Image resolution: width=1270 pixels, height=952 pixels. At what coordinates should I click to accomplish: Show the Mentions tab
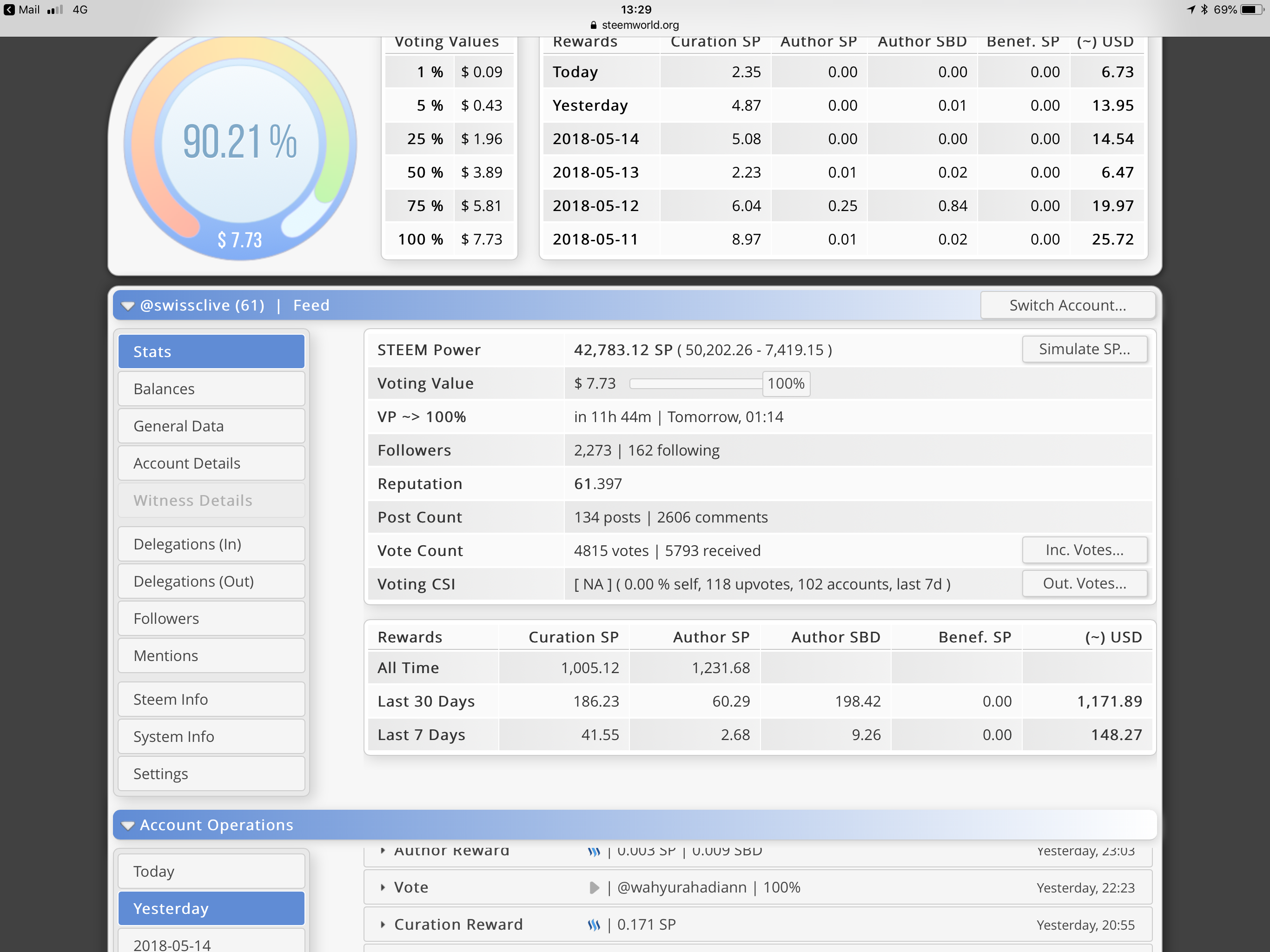212,656
